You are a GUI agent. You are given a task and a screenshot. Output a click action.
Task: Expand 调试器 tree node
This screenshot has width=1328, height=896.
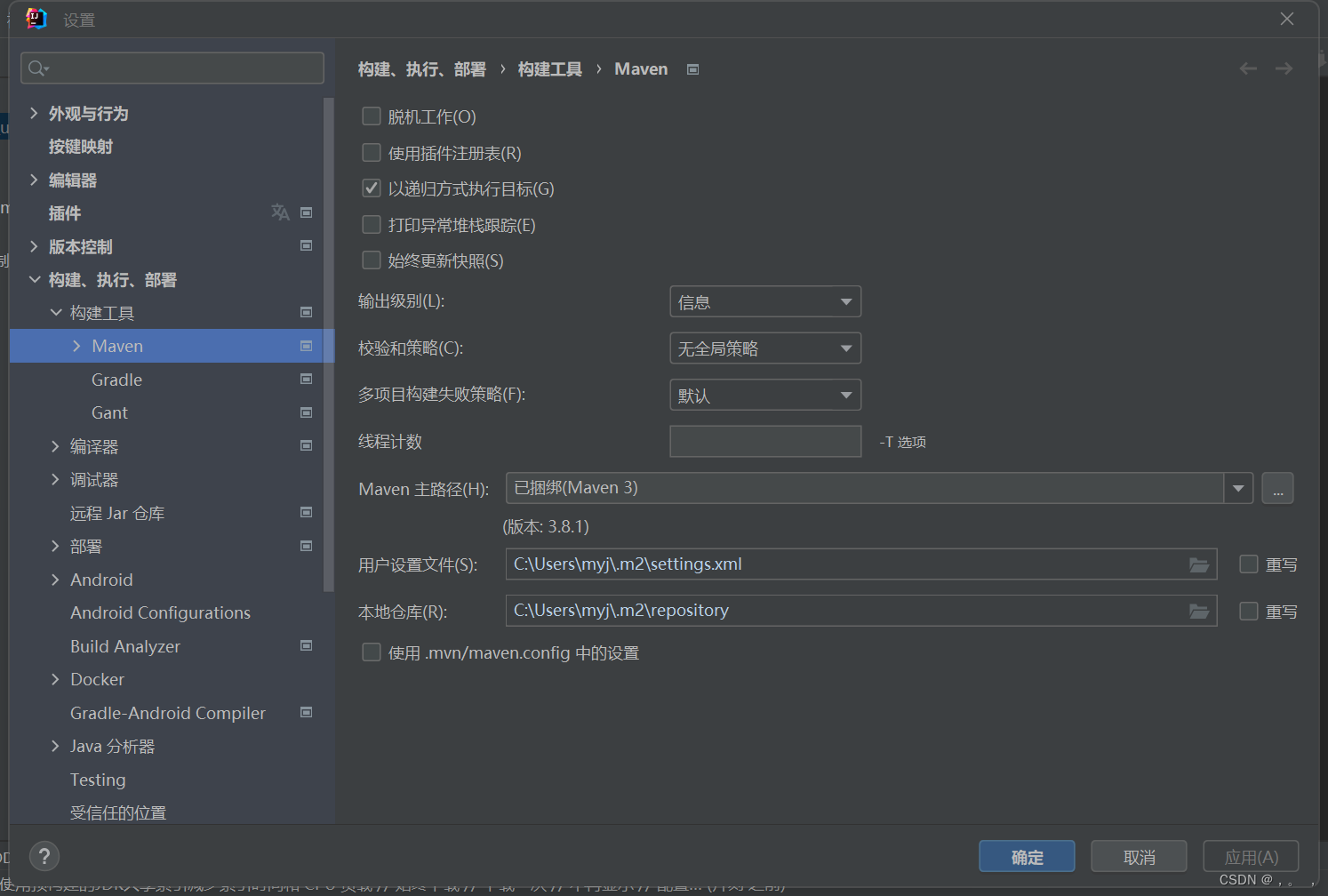[x=56, y=479]
